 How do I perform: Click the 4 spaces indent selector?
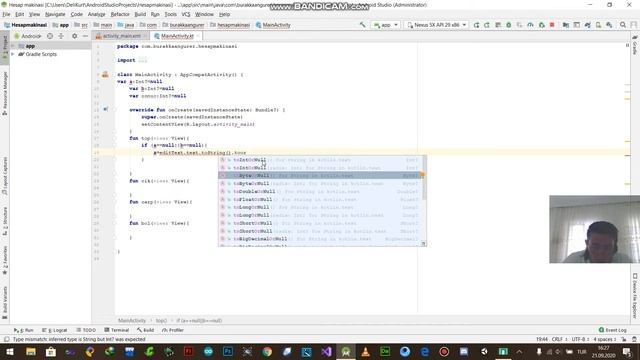[x=604, y=339]
